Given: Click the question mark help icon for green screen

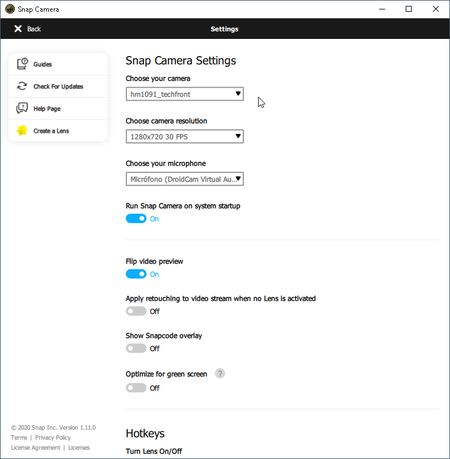Looking at the screenshot, I should (x=220, y=373).
